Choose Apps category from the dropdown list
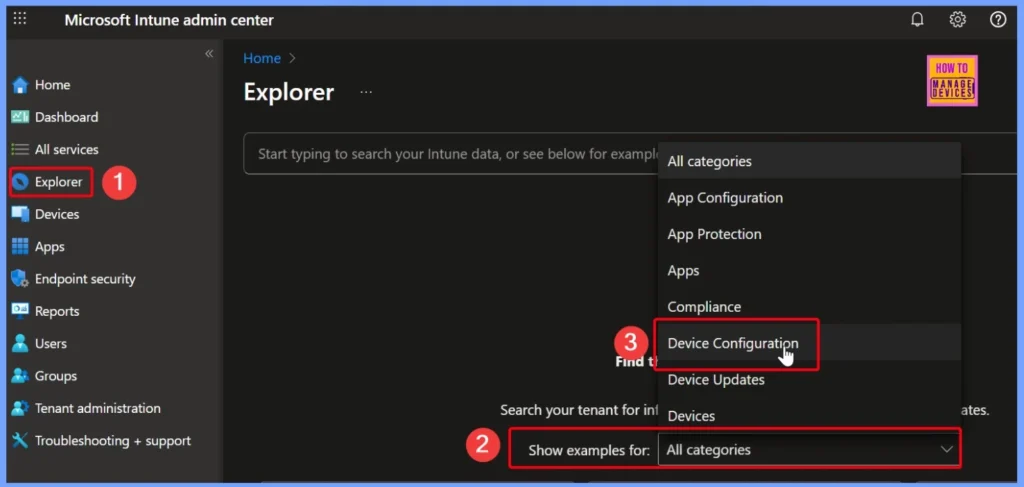The height and width of the screenshot is (487, 1024). point(809,270)
